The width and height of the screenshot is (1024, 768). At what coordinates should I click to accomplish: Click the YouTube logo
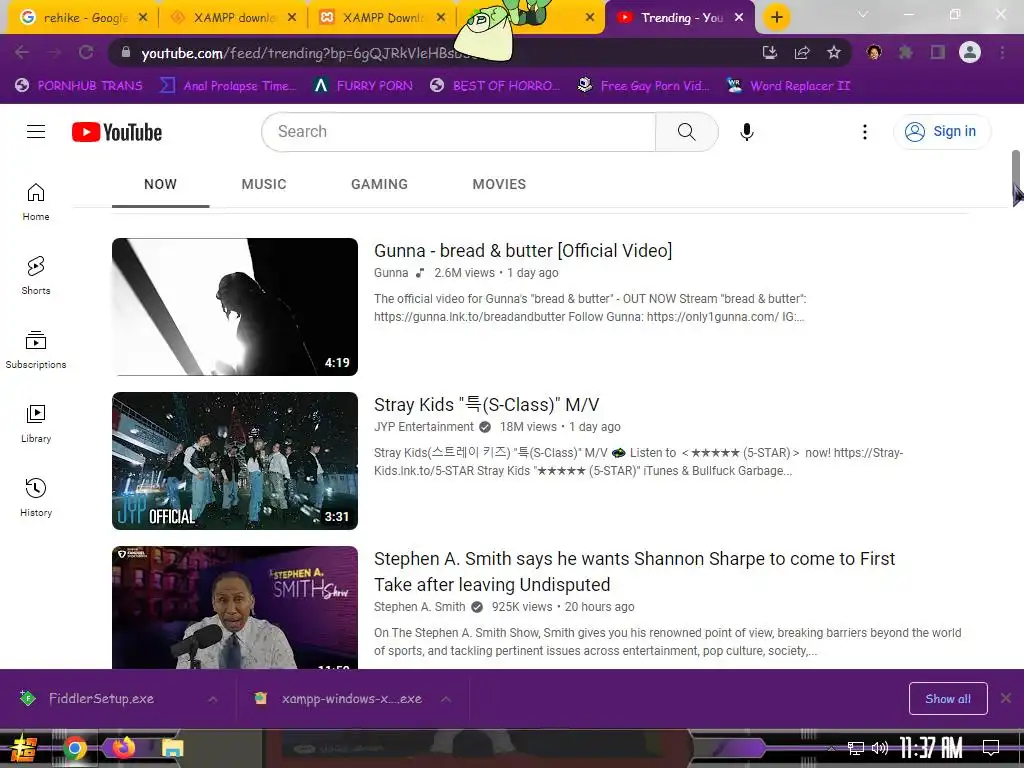coord(117,132)
